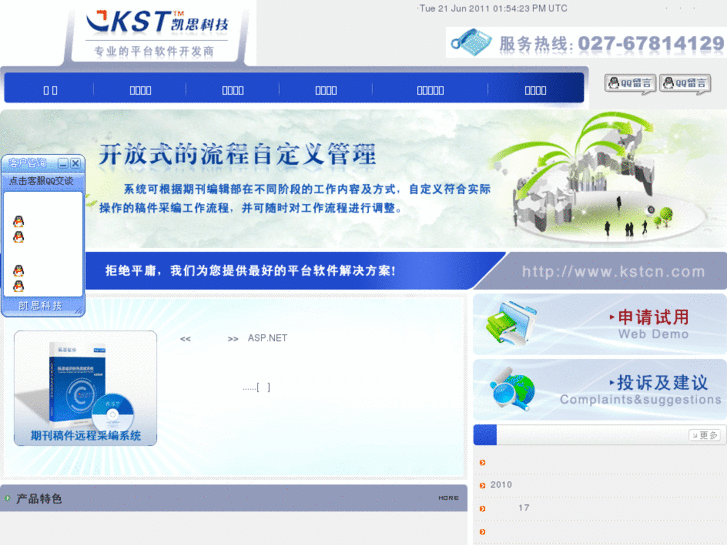Open the second QQ留言 button
This screenshot has width=727, height=545.
click(x=685, y=84)
